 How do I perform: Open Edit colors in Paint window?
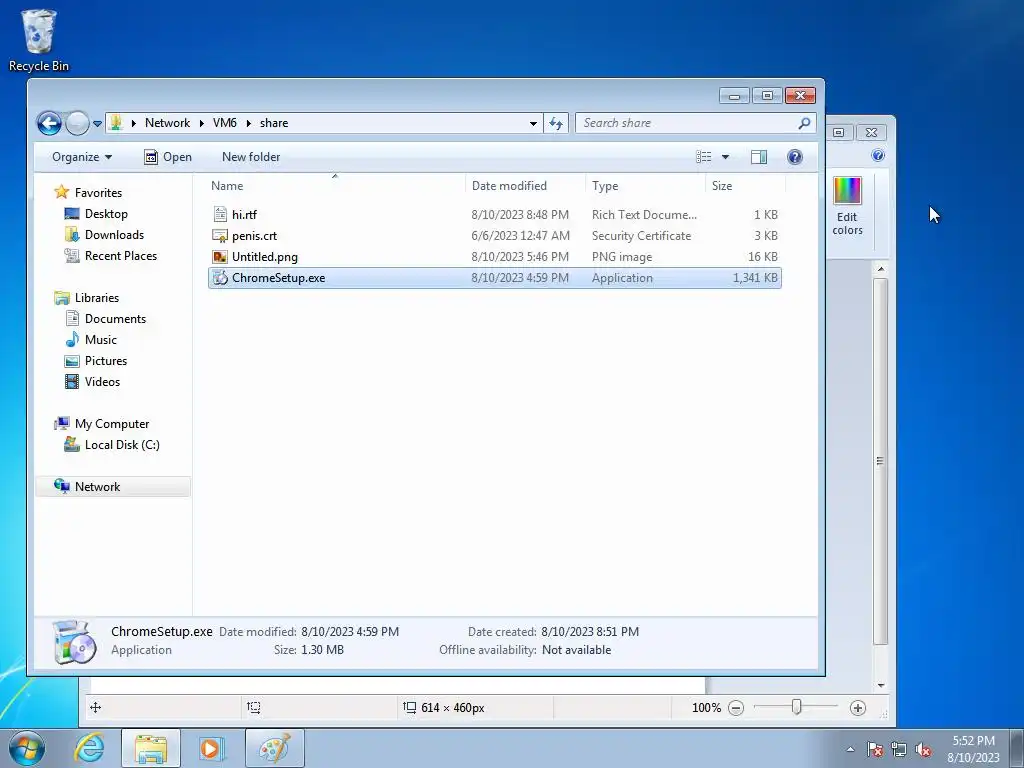[847, 206]
